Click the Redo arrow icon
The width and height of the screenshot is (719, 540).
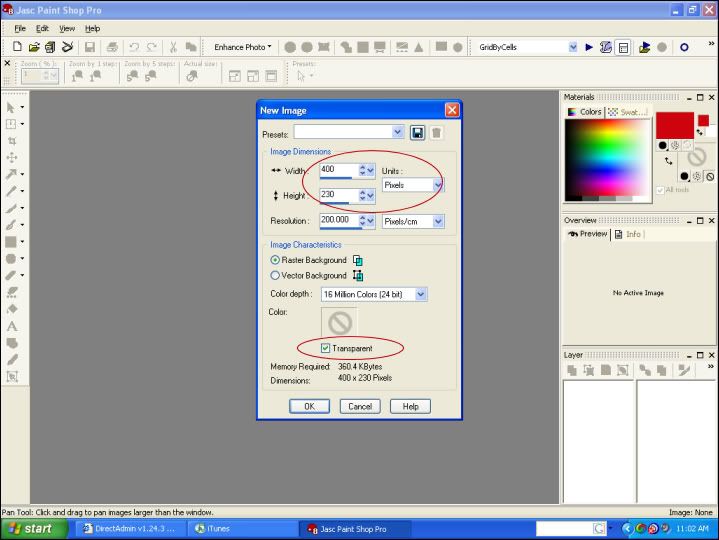click(x=152, y=47)
